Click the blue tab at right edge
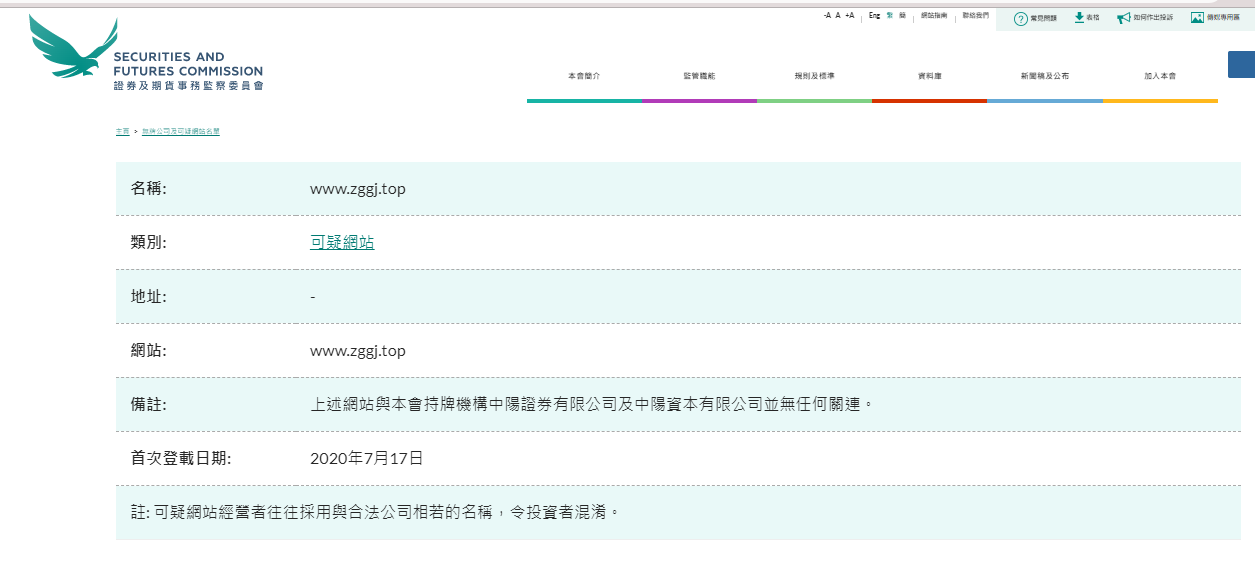The height and width of the screenshot is (563, 1255). coord(1241,64)
